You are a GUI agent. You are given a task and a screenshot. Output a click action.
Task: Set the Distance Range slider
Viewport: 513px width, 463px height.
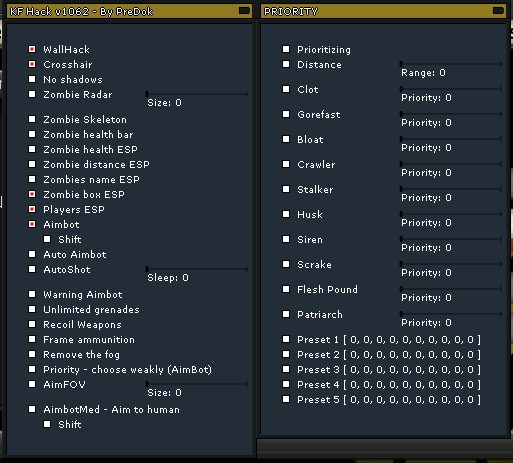[x=451, y=64]
